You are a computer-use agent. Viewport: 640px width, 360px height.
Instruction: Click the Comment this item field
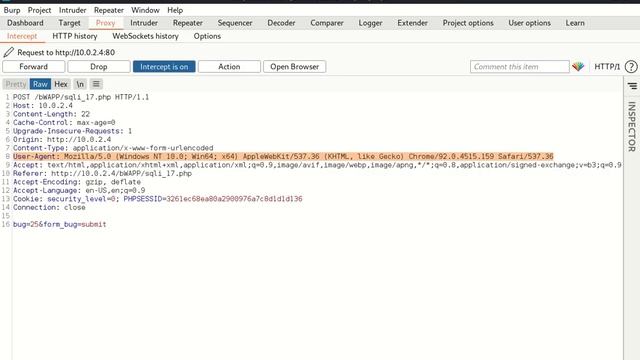coord(520,67)
